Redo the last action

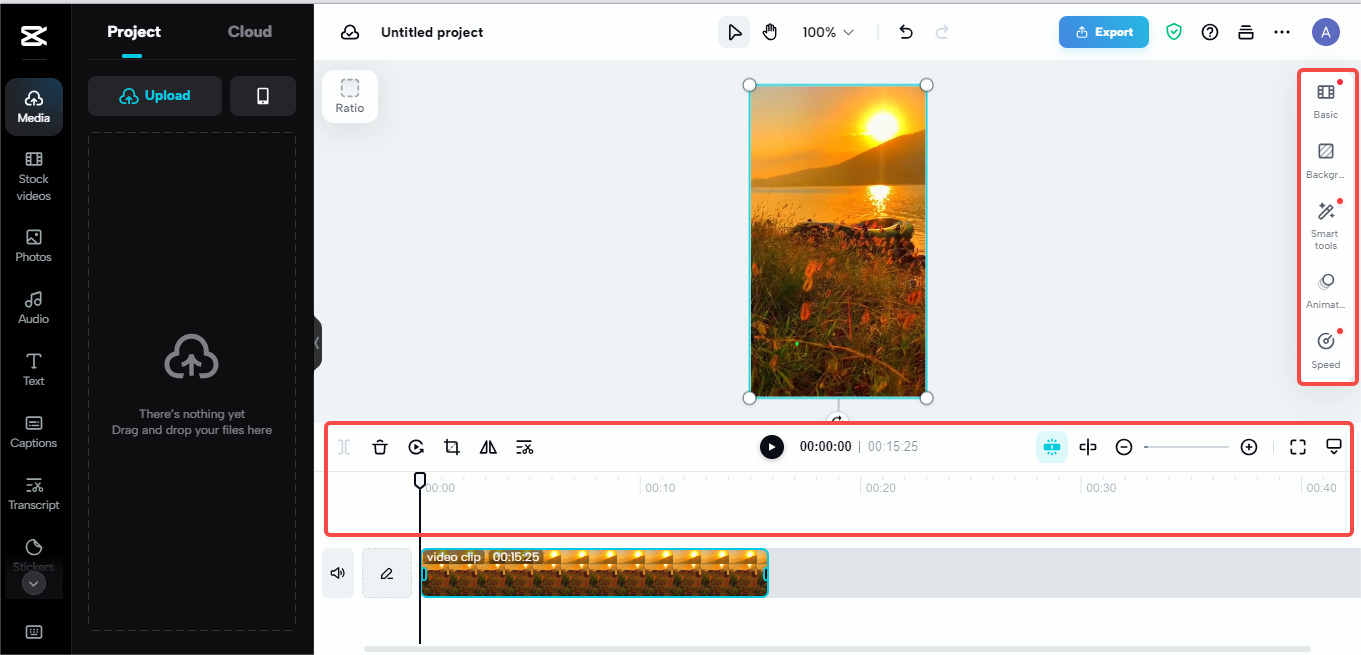tap(942, 32)
